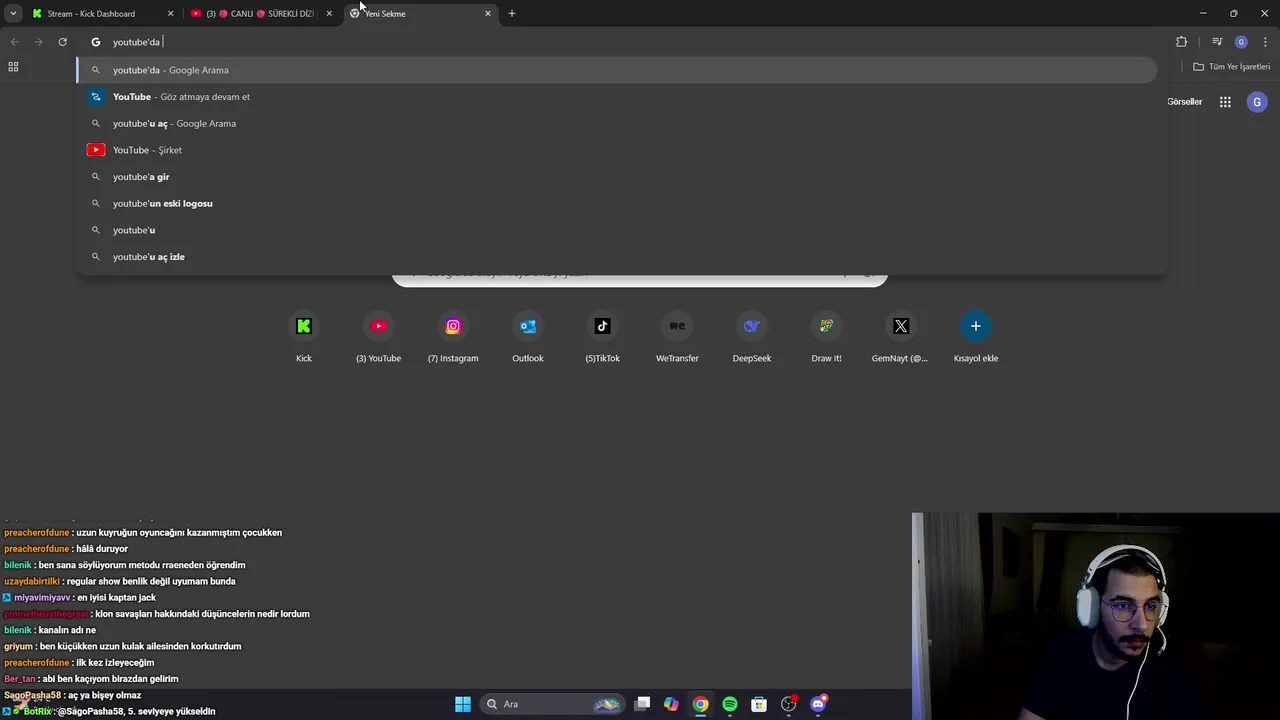Open Task View on the taskbar
The image size is (1280, 720).
click(x=643, y=704)
